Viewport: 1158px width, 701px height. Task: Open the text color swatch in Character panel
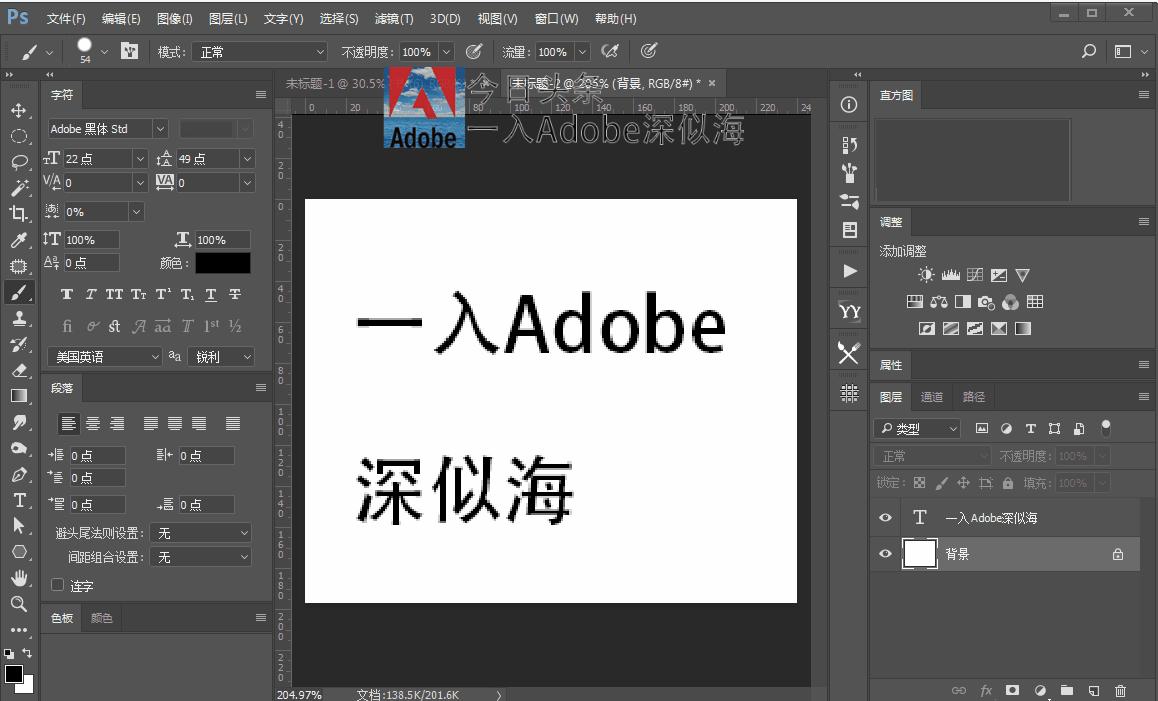pos(223,263)
